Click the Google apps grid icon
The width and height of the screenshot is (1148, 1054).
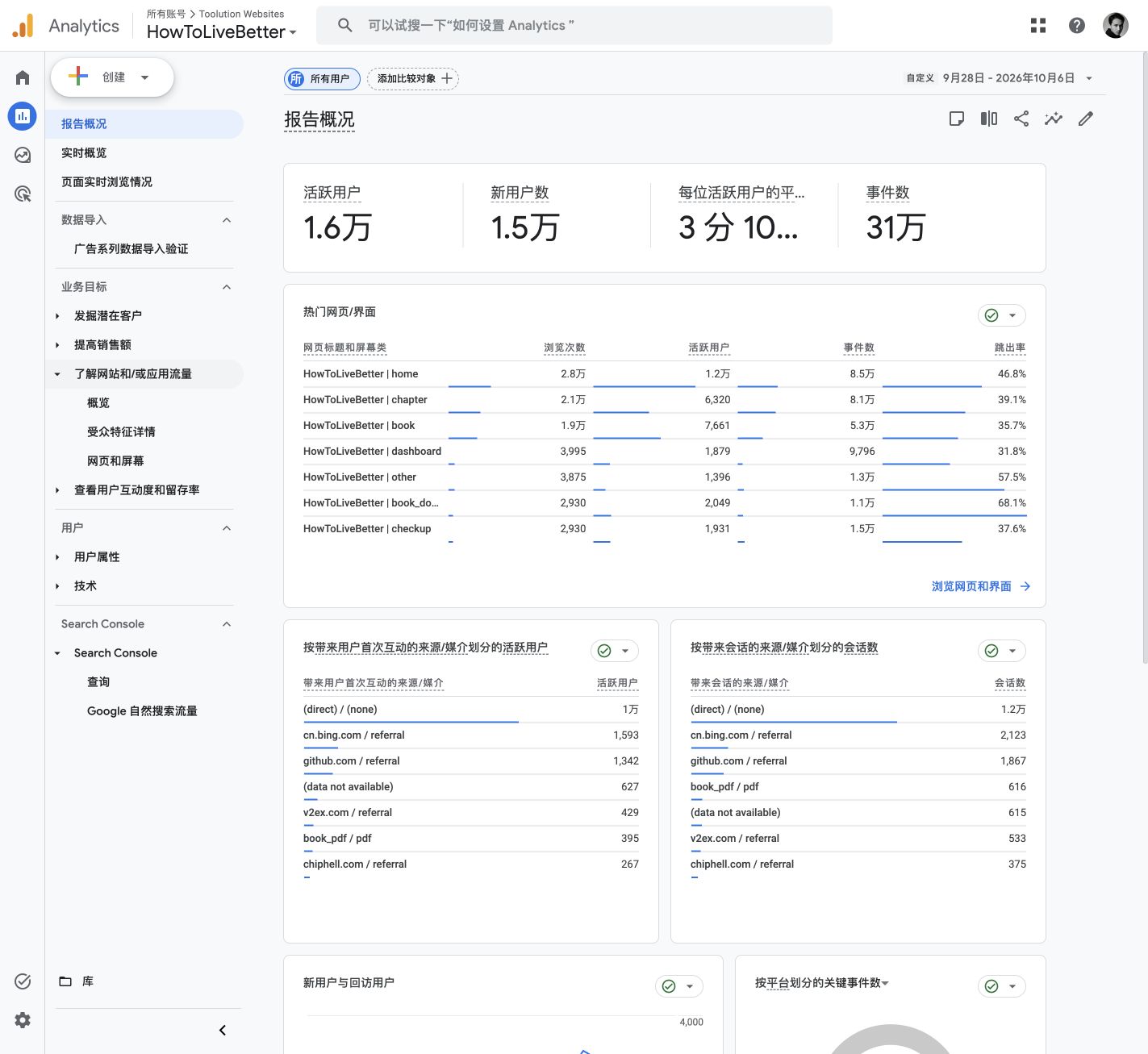1038,26
